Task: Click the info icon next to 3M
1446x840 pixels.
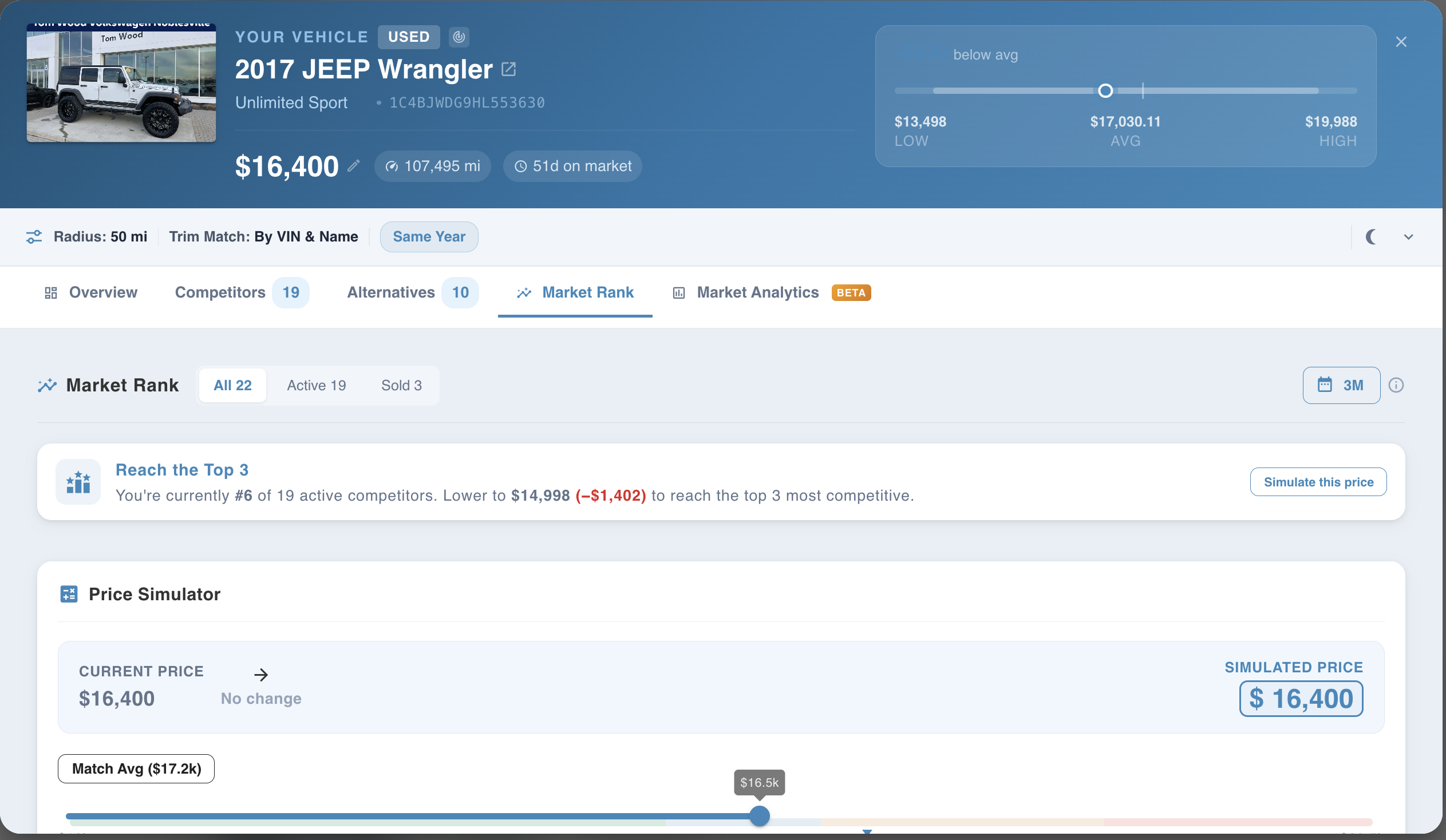Action: (1396, 385)
